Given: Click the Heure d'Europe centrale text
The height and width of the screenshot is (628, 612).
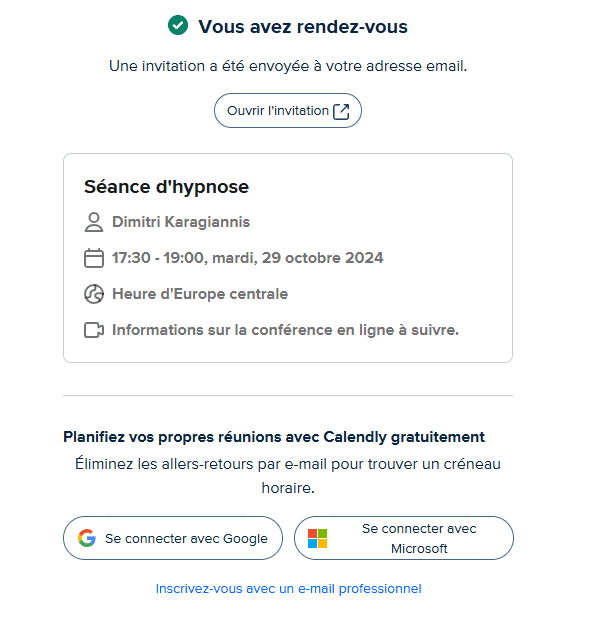Looking at the screenshot, I should [x=200, y=294].
